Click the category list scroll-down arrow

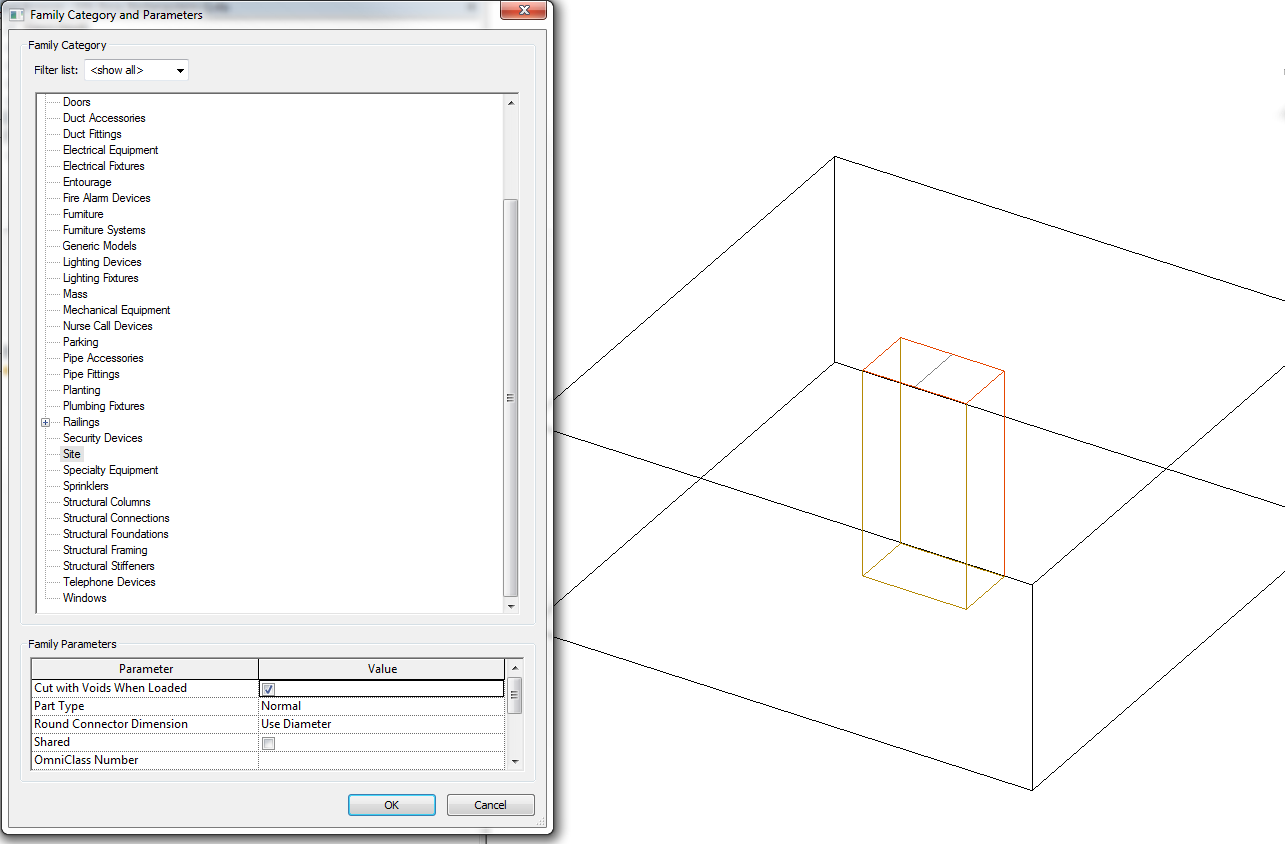point(511,605)
